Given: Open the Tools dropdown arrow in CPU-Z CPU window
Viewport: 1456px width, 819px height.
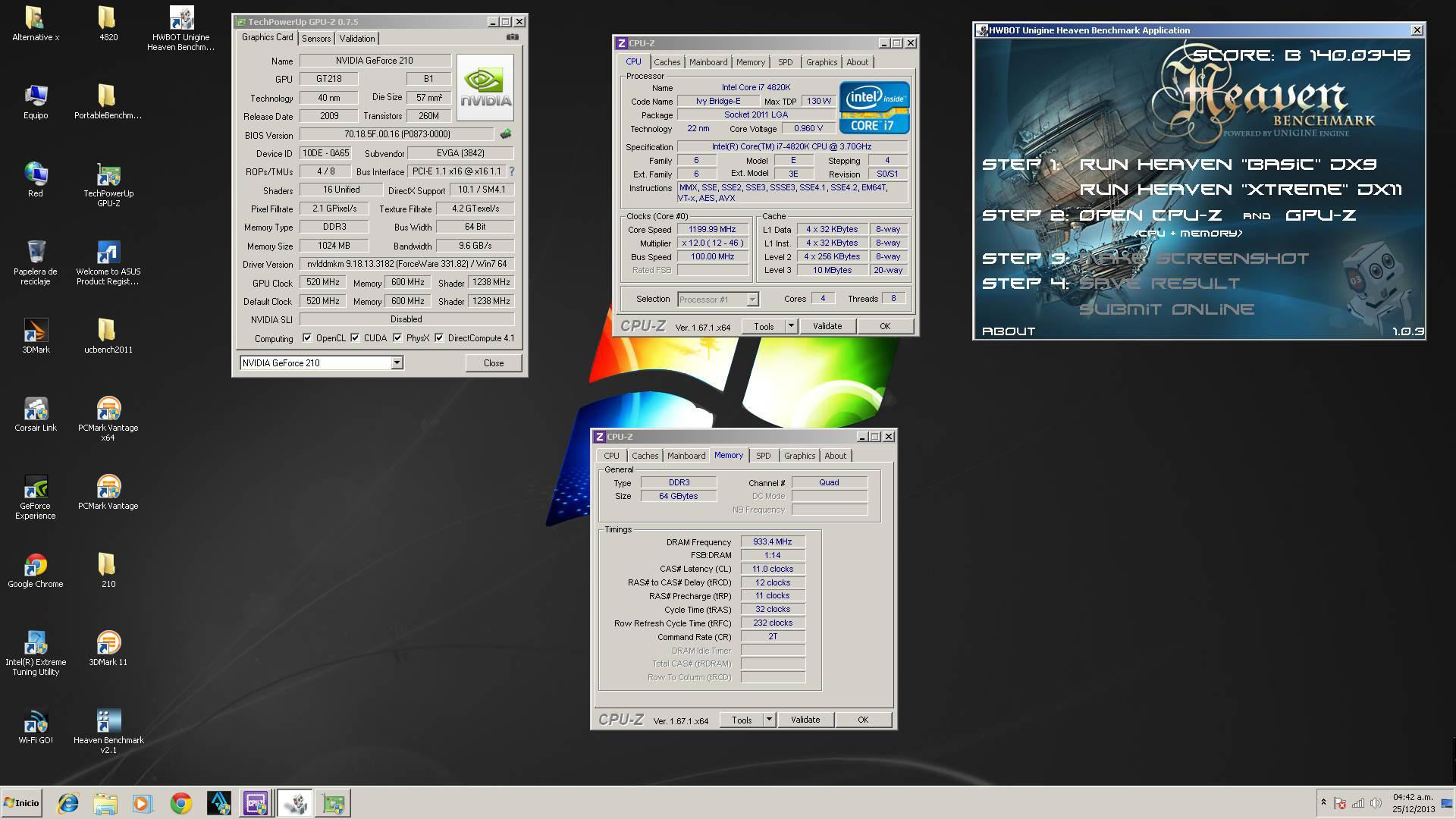Looking at the screenshot, I should coord(790,326).
